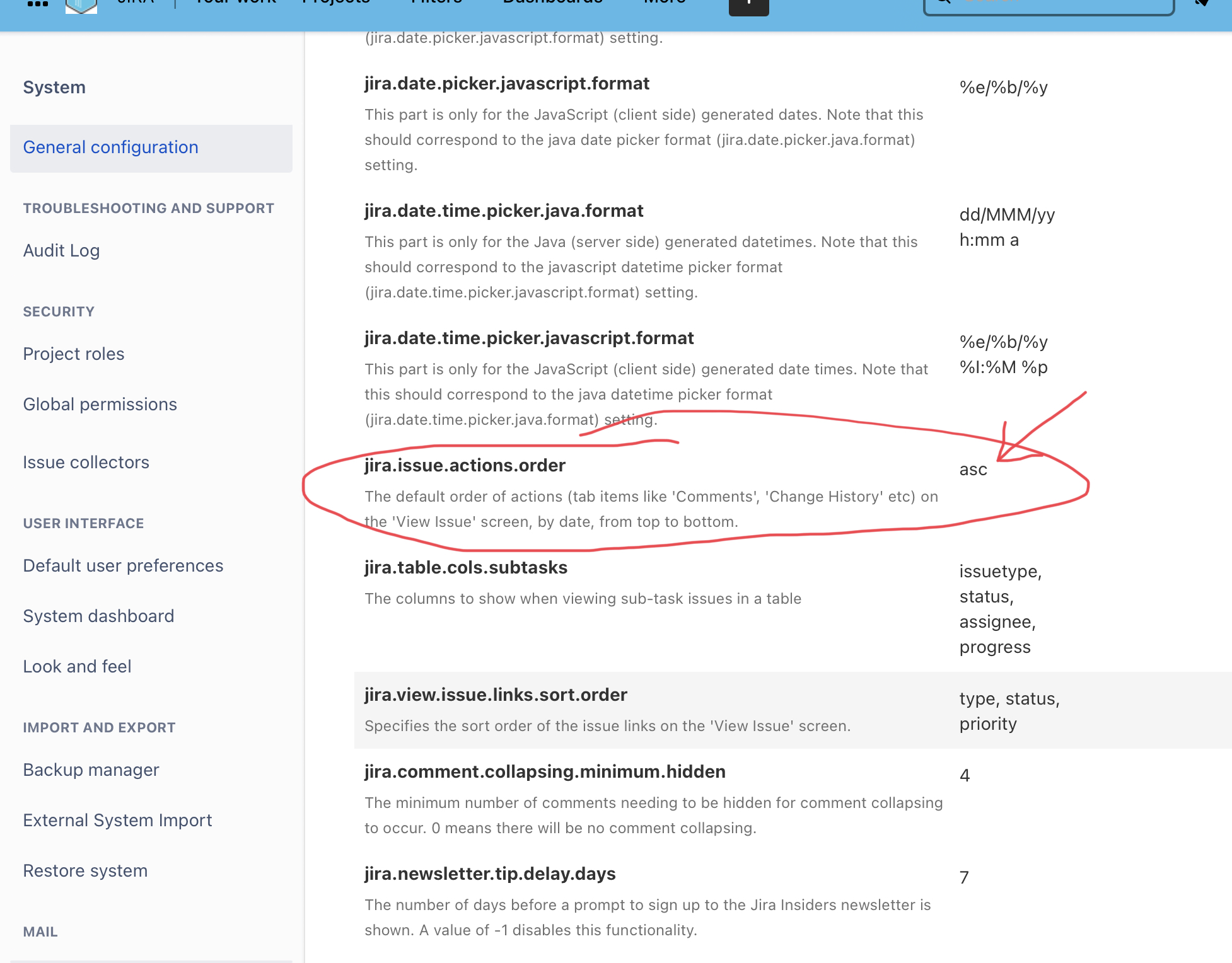Click the value 4 for comment collapsing

click(965, 776)
